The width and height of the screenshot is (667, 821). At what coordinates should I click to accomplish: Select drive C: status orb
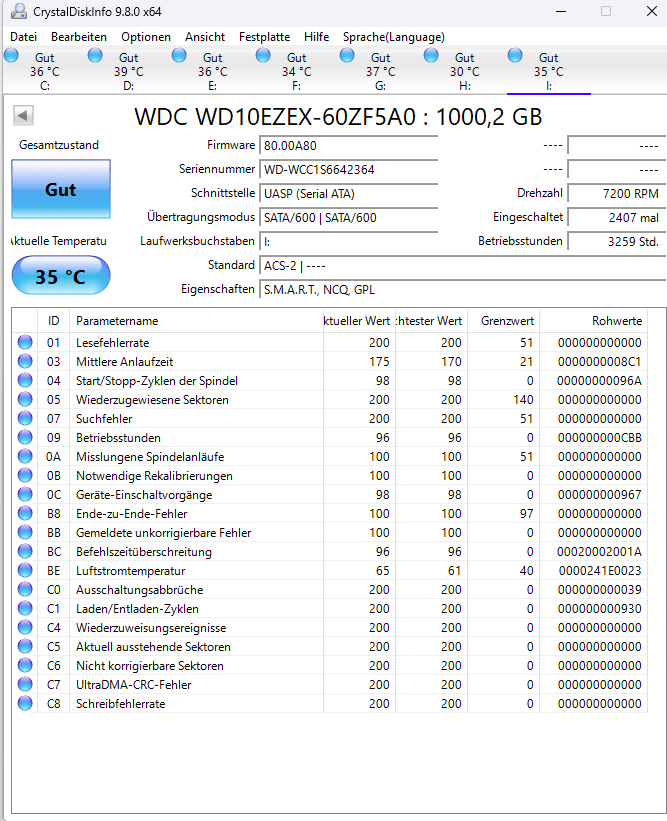click(11, 56)
